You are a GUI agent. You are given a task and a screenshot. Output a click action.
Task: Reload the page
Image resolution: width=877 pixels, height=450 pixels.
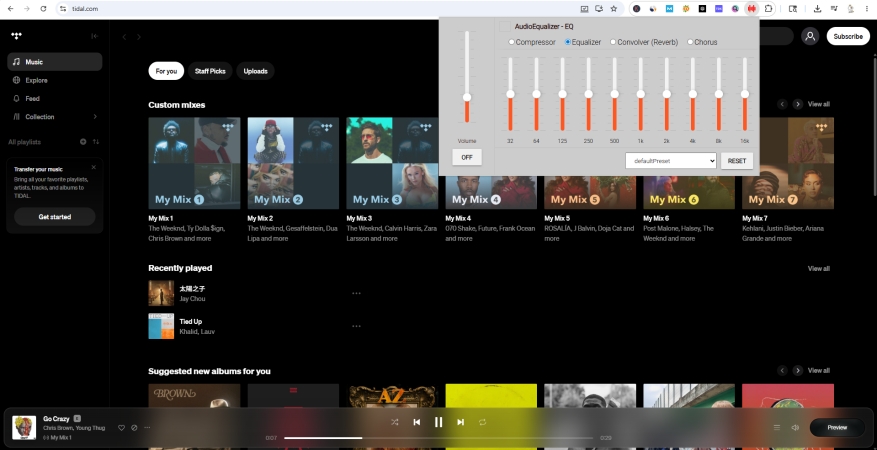click(44, 9)
